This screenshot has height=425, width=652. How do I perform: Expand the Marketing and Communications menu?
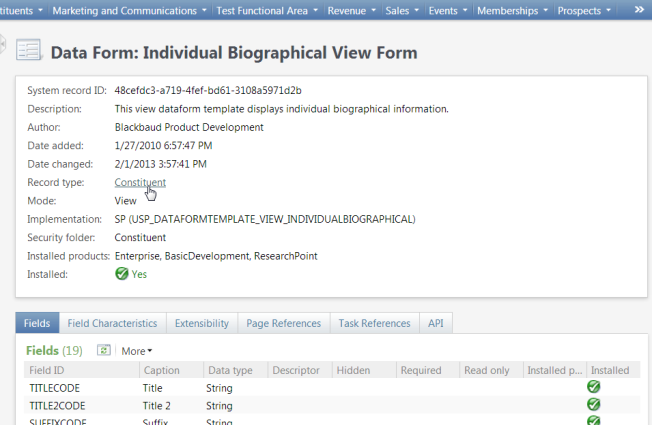pyautogui.click(x=130, y=11)
